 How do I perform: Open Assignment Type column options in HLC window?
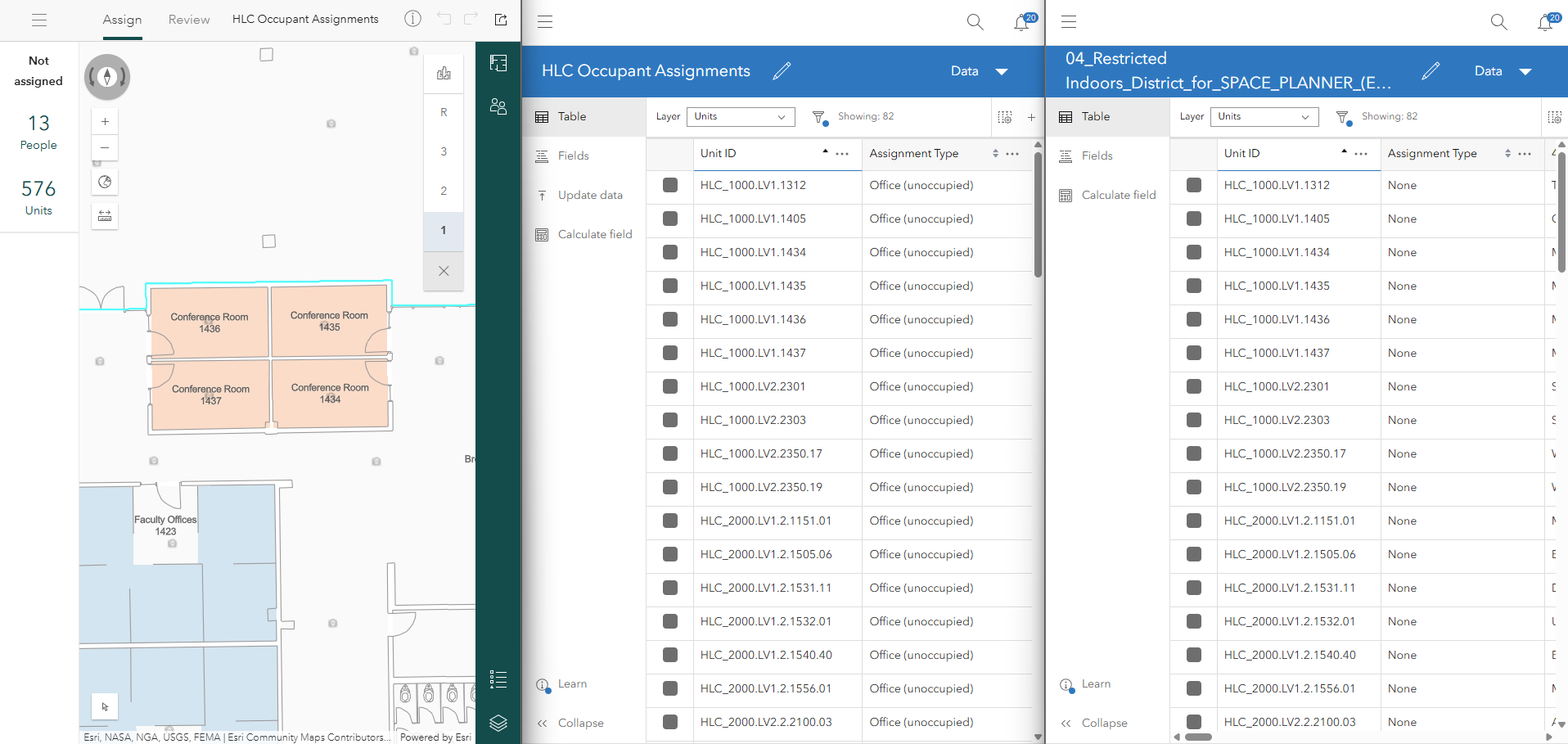tap(1012, 154)
